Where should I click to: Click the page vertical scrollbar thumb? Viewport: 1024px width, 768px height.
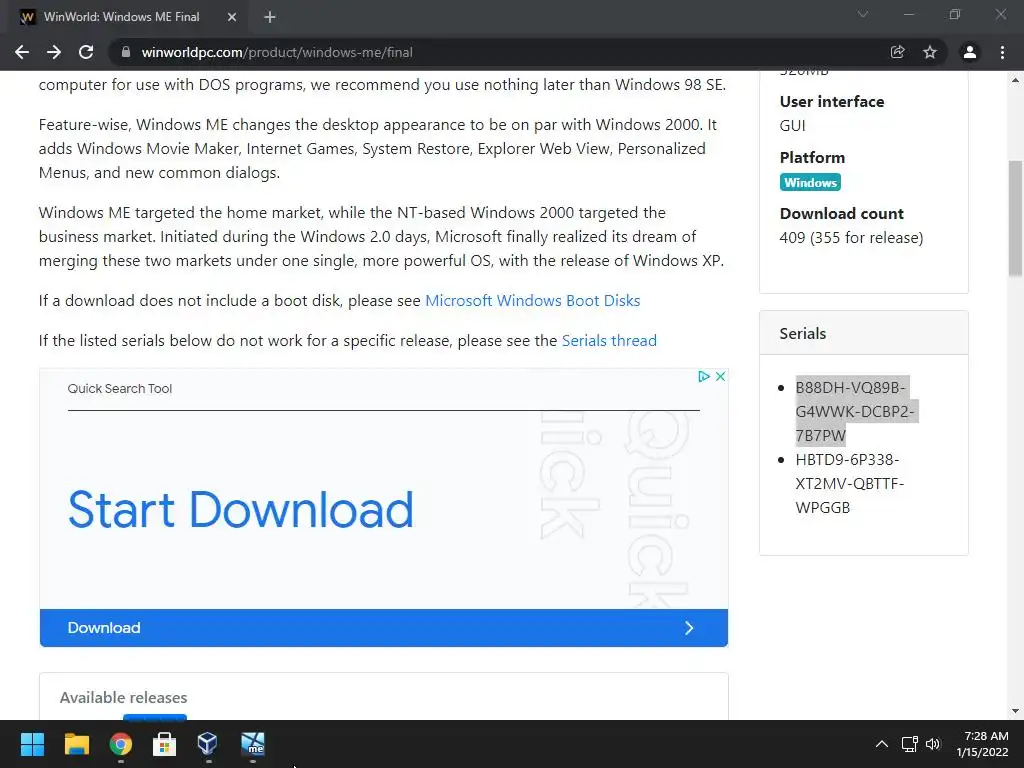point(1015,219)
